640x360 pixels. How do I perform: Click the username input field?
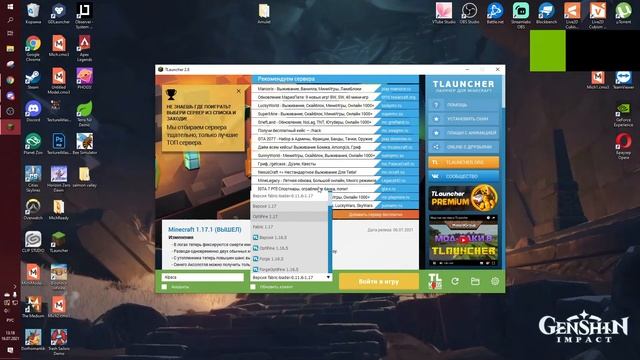tap(203, 277)
